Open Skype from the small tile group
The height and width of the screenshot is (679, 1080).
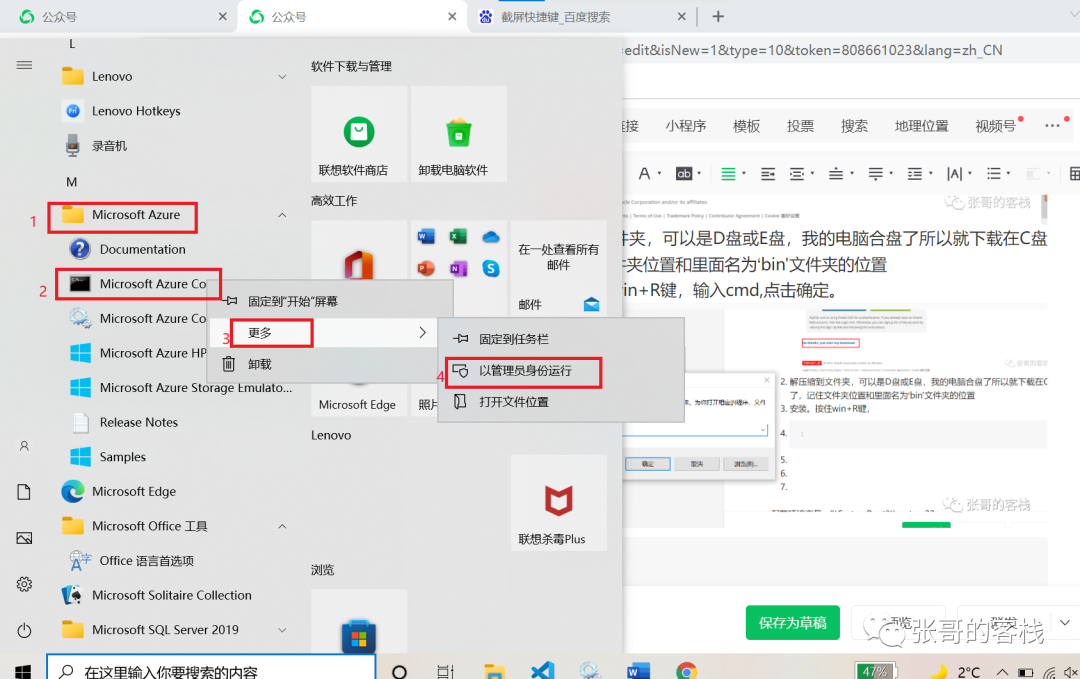click(490, 268)
